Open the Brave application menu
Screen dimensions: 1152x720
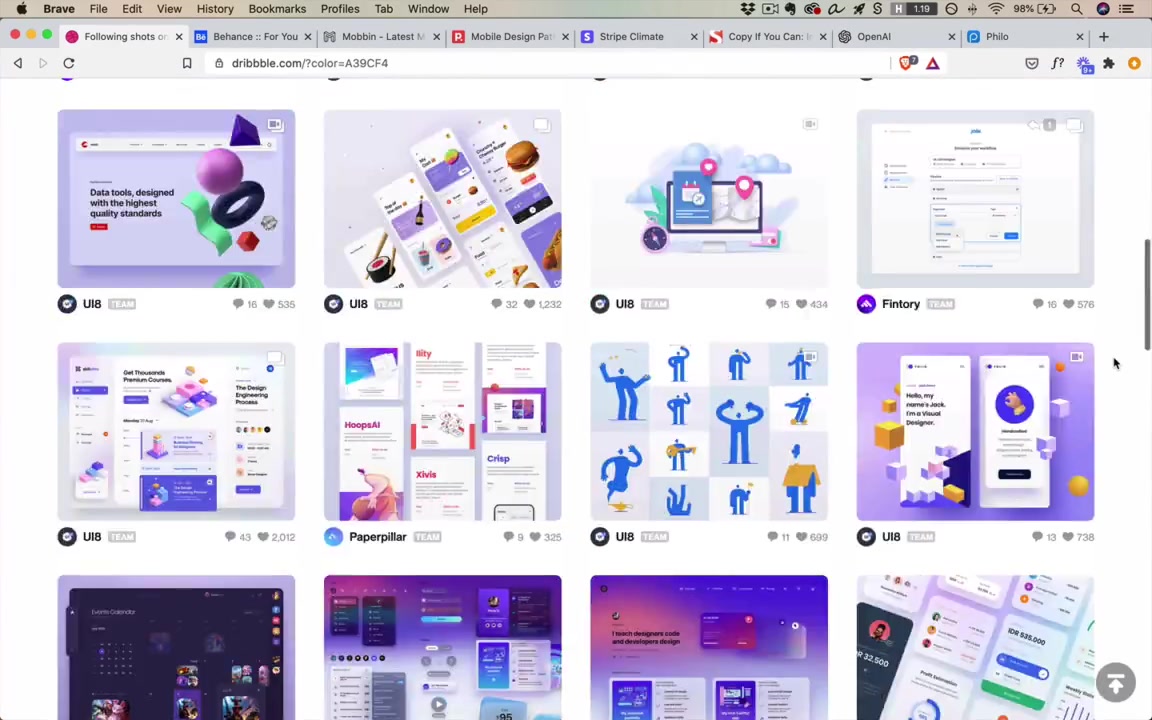[x=59, y=9]
